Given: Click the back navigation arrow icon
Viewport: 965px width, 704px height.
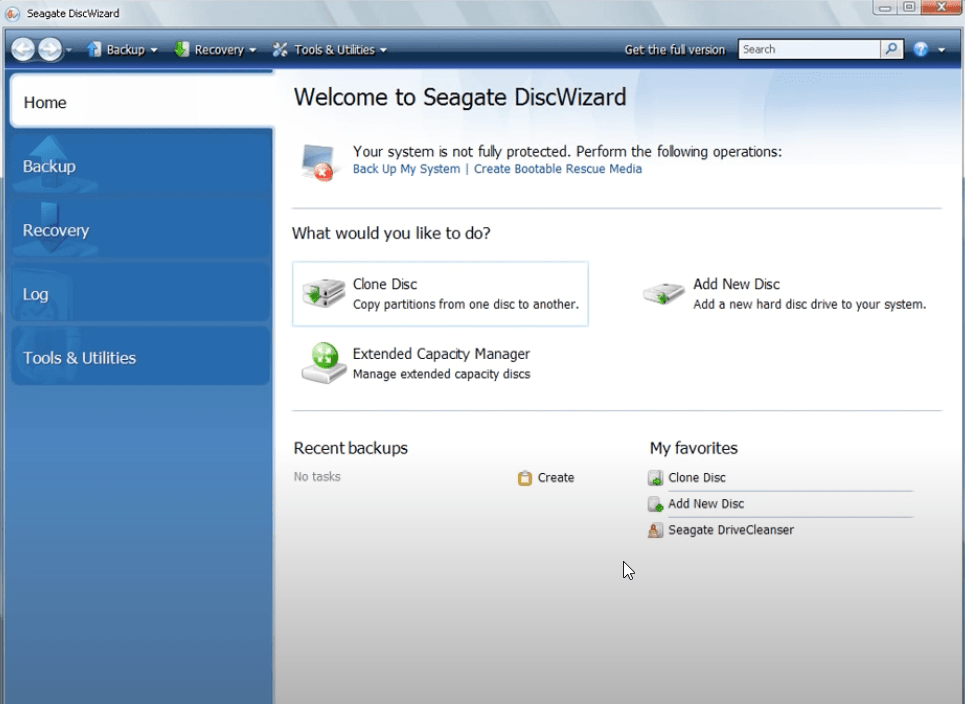Looking at the screenshot, I should 23,49.
